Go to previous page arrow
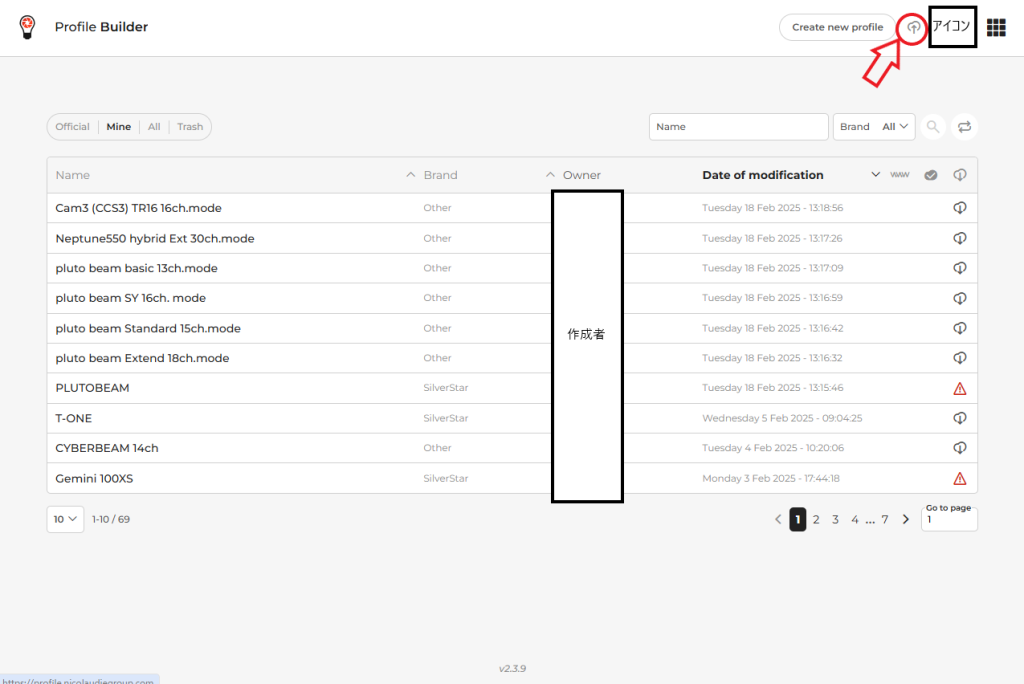Image resolution: width=1024 pixels, height=684 pixels. (778, 519)
